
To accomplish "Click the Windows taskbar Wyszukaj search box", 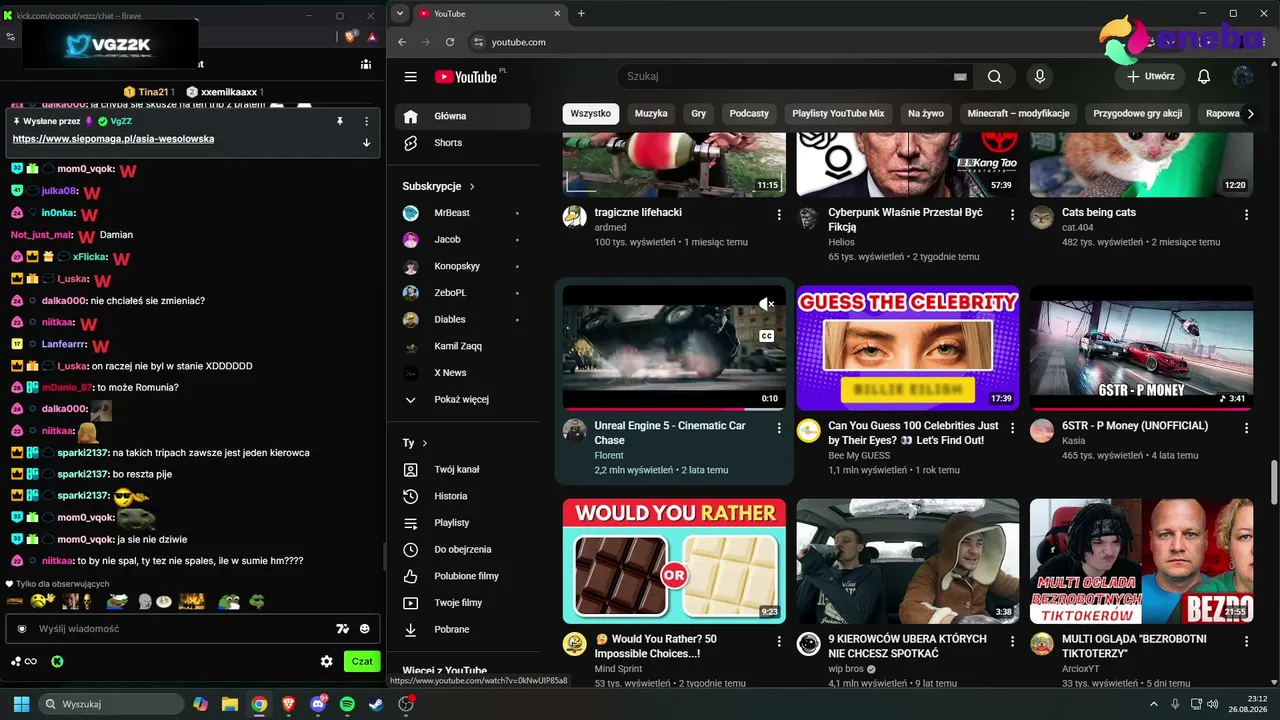I will [111, 704].
